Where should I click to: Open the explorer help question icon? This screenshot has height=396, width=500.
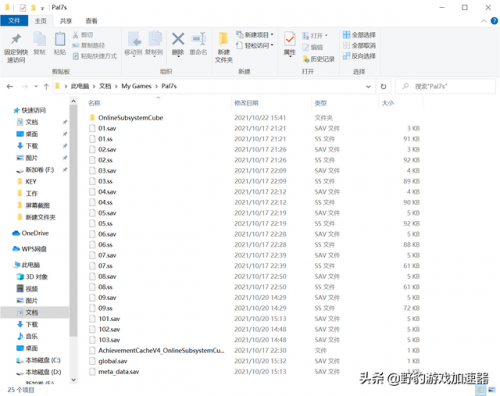494,21
